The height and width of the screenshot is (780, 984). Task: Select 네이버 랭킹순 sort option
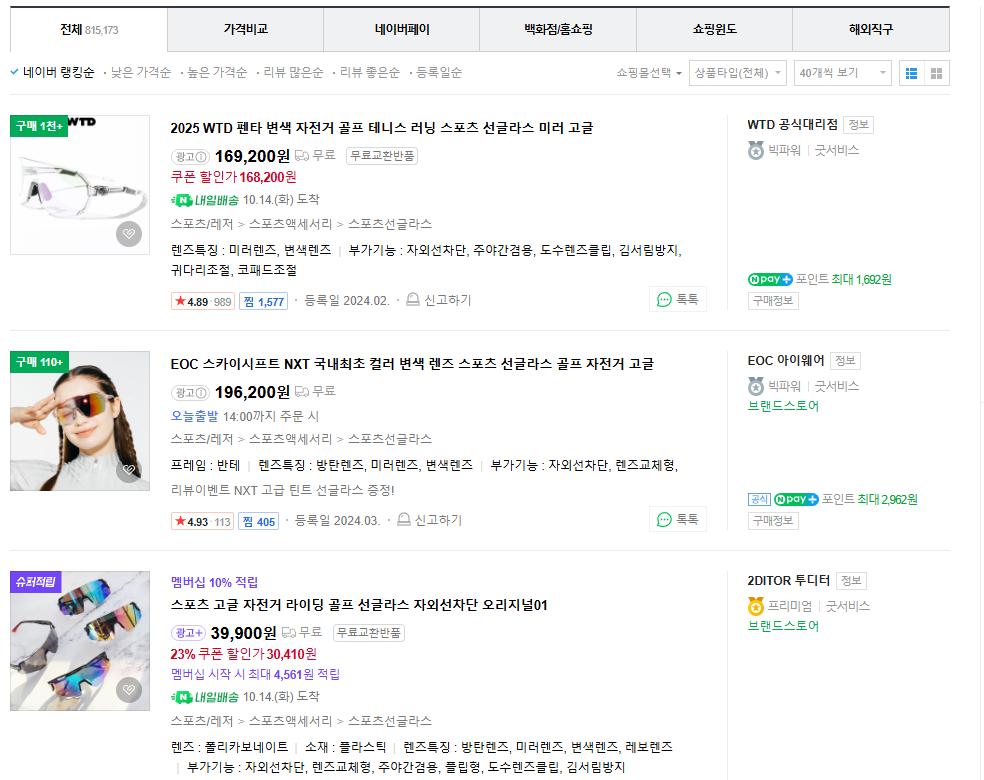58,72
